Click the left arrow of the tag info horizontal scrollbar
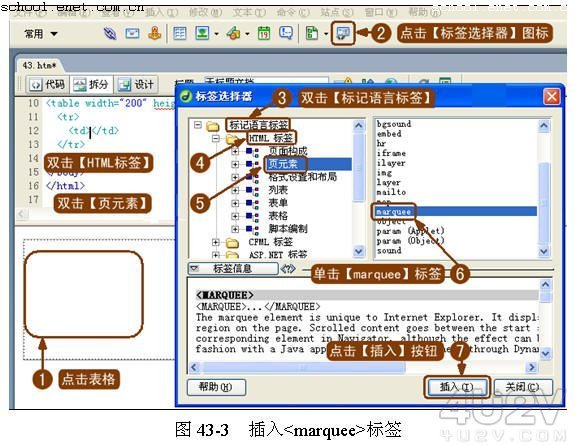 click(195, 367)
